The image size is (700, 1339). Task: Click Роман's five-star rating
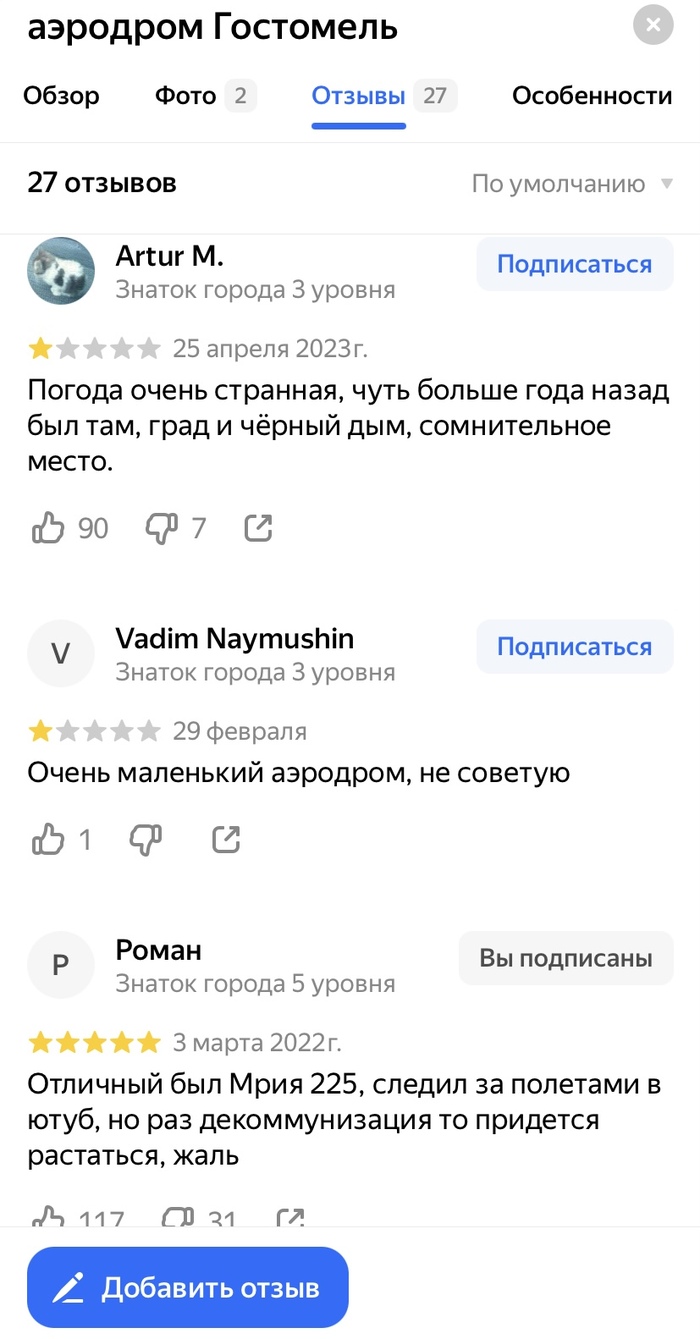point(94,1043)
